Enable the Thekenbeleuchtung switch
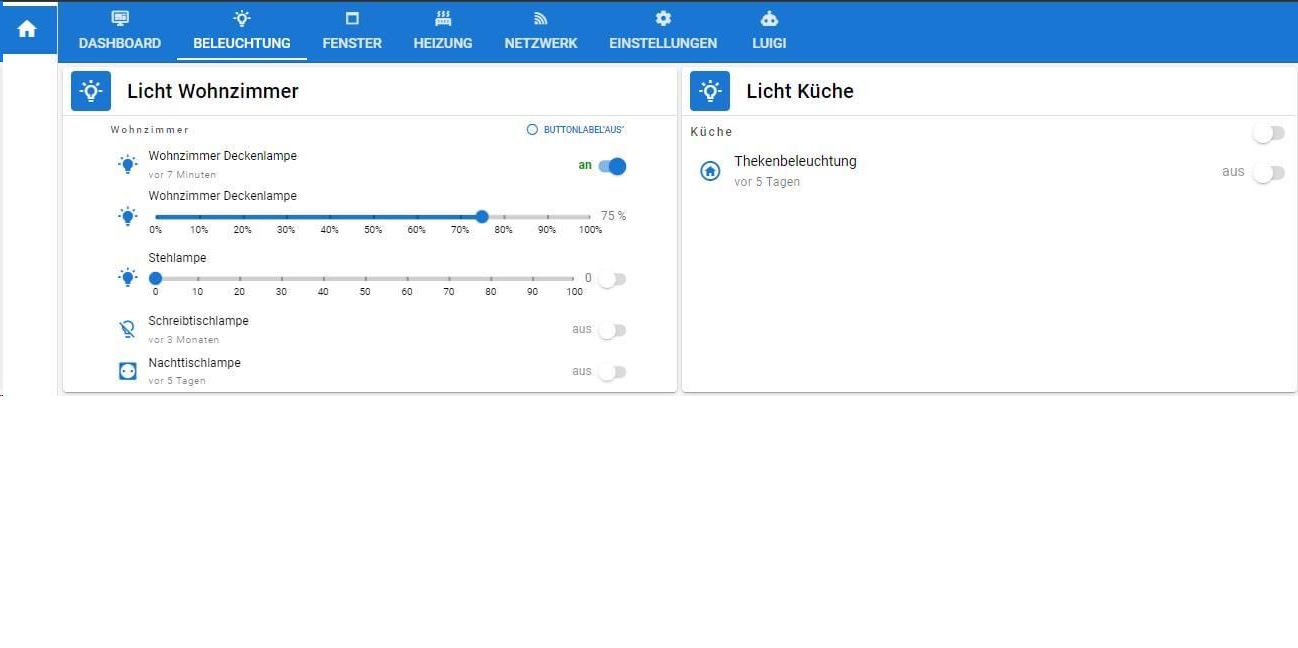Viewport: 1298px width, 648px height. (1269, 173)
